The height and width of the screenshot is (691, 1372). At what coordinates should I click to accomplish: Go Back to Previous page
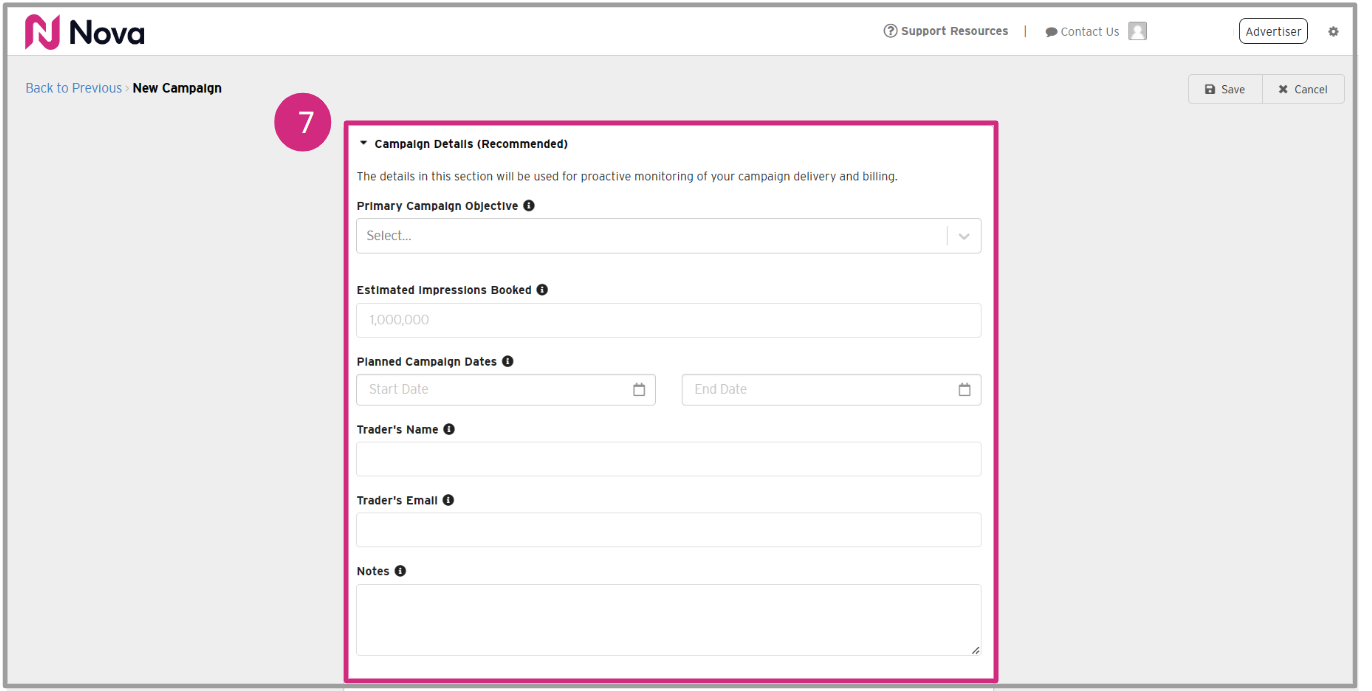(73, 88)
